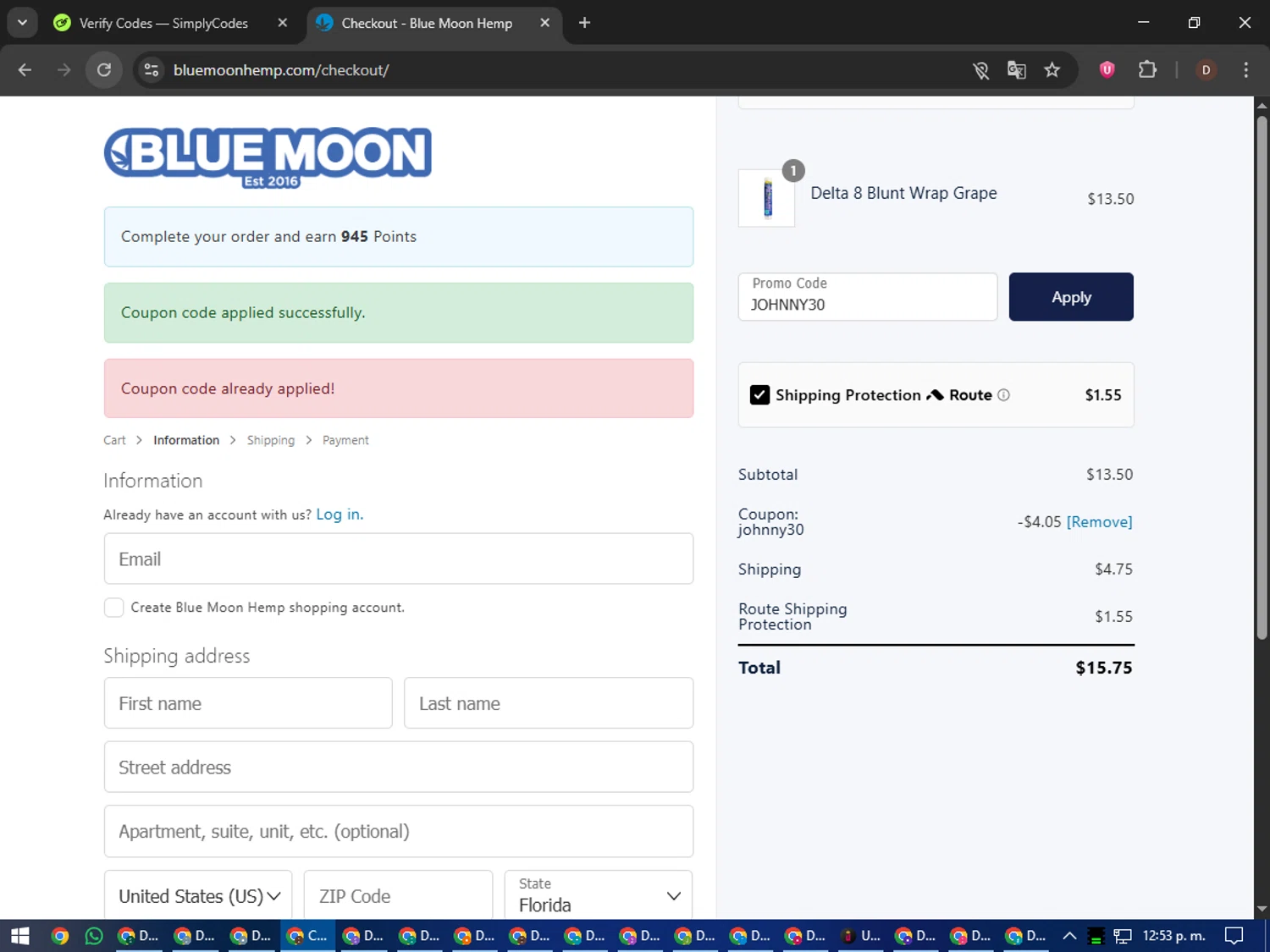This screenshot has height=952, width=1270.
Task: Click the address bar URL
Action: pyautogui.click(x=281, y=70)
